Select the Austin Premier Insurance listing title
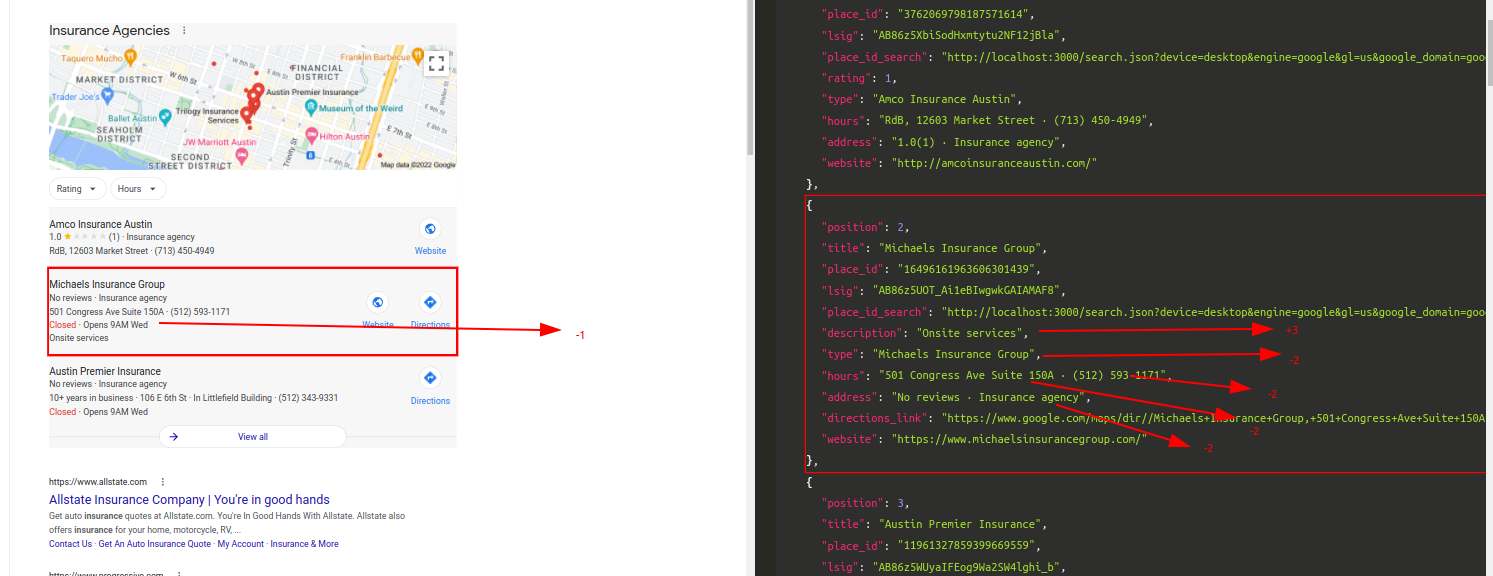Viewport: 1493px width, 576px height. (x=105, y=371)
